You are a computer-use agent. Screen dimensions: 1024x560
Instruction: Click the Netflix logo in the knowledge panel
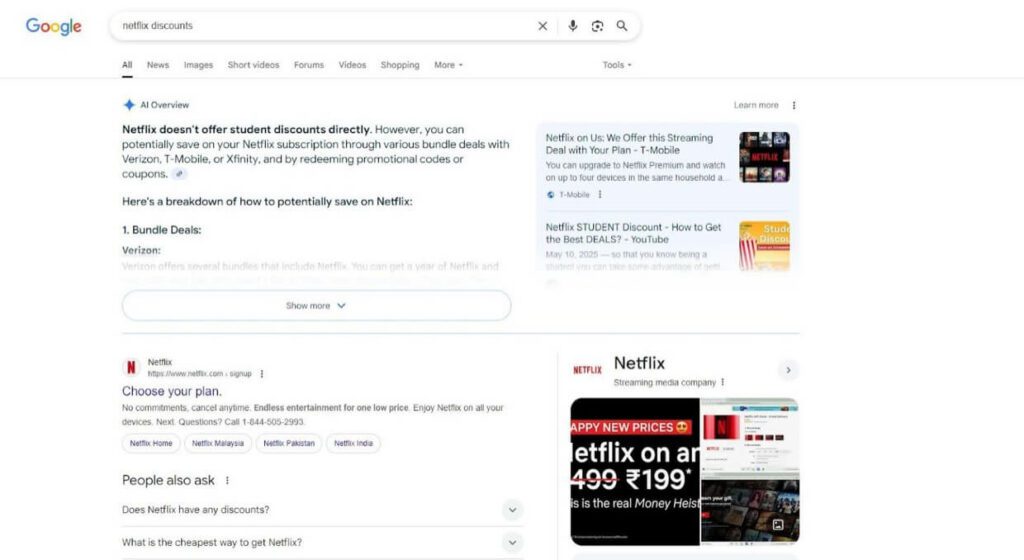pos(587,370)
